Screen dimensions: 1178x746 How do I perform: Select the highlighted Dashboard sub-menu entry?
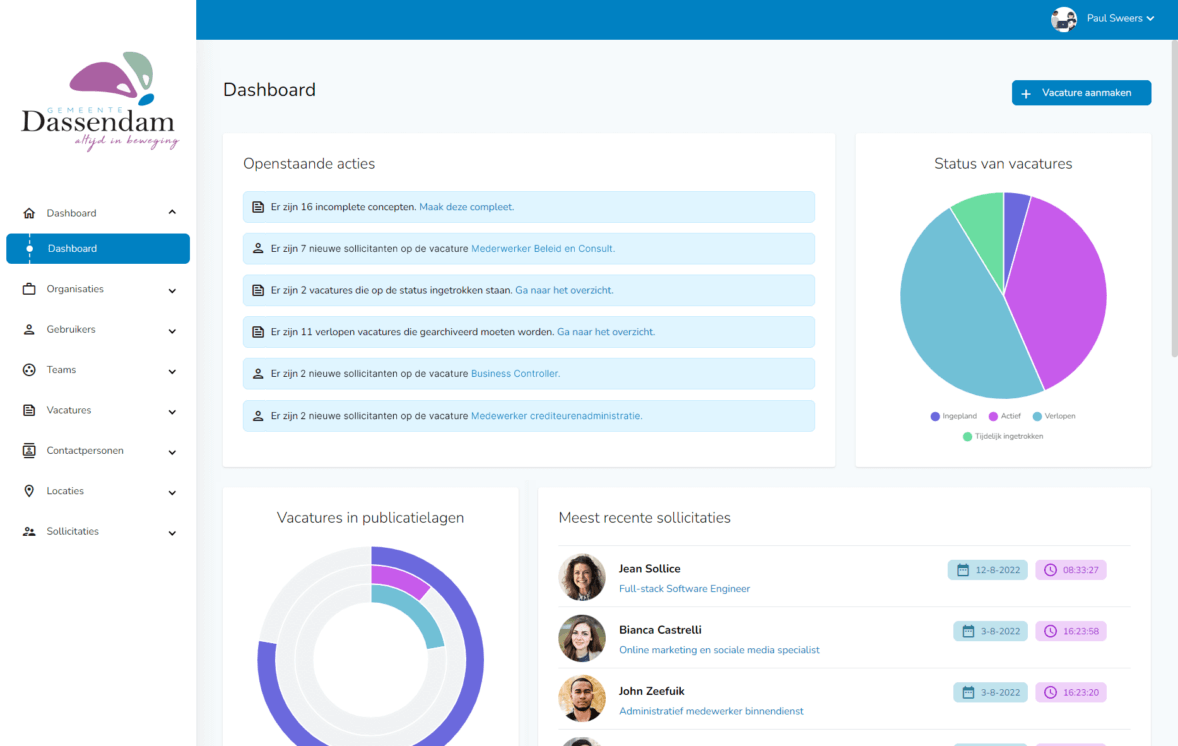(x=98, y=248)
